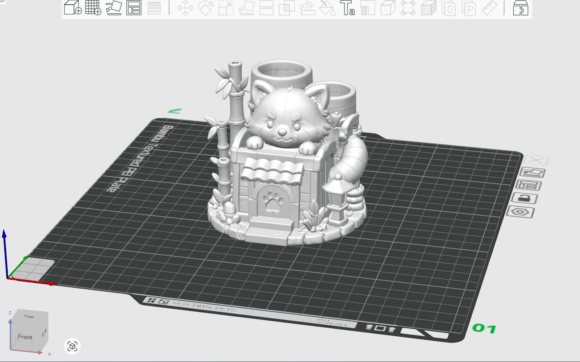580x362 pixels.
Task: Select the paint bucket color painting tool
Action: [327, 7]
